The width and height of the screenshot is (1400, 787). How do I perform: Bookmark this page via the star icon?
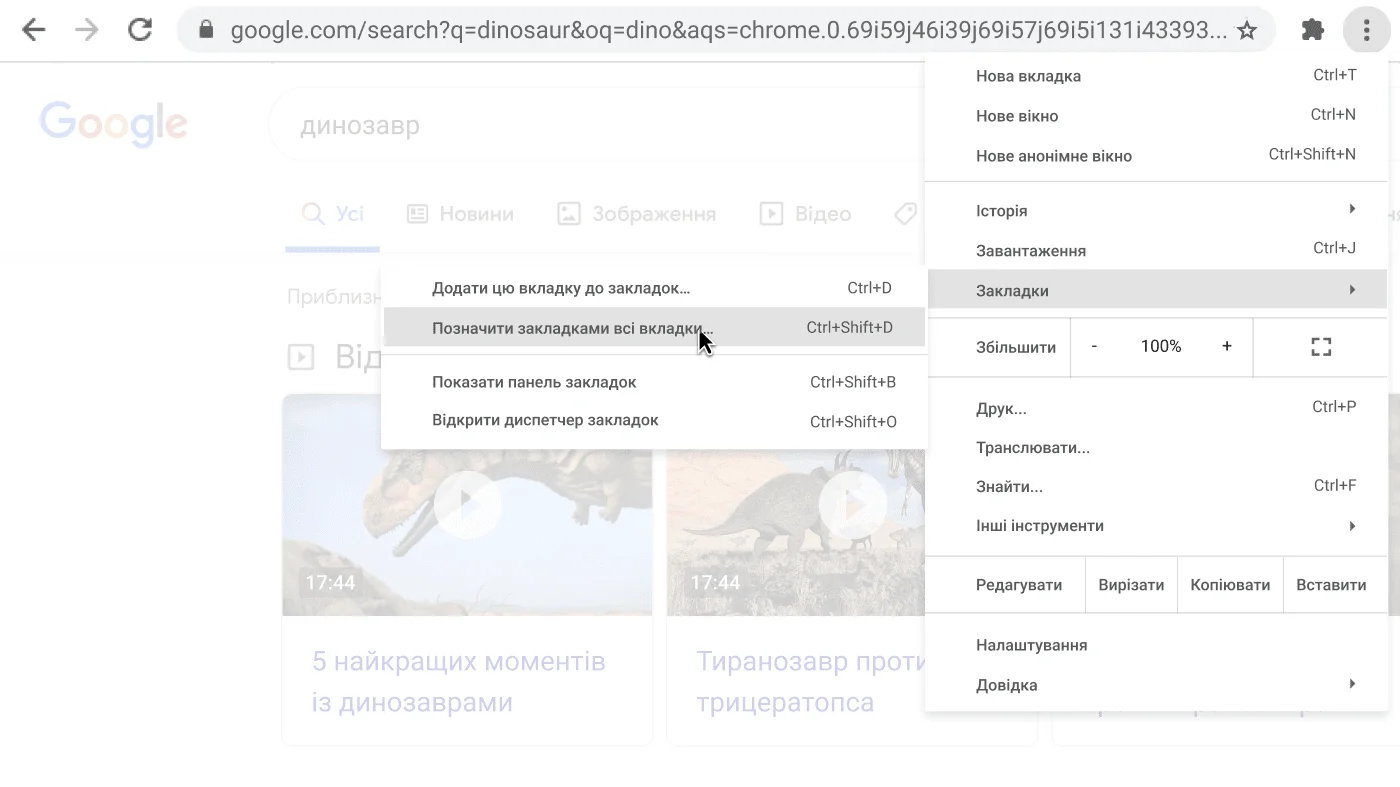[x=1247, y=30]
